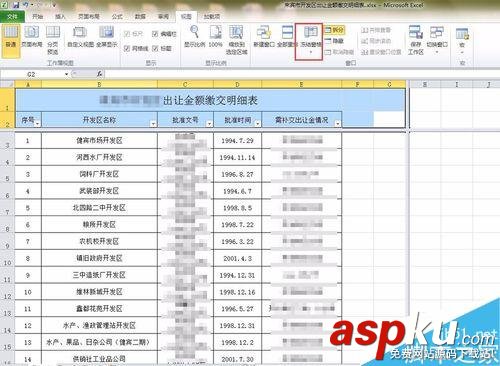This screenshot has height=366, width=500.
Task: Open the File (文件) tab
Action: (12, 16)
